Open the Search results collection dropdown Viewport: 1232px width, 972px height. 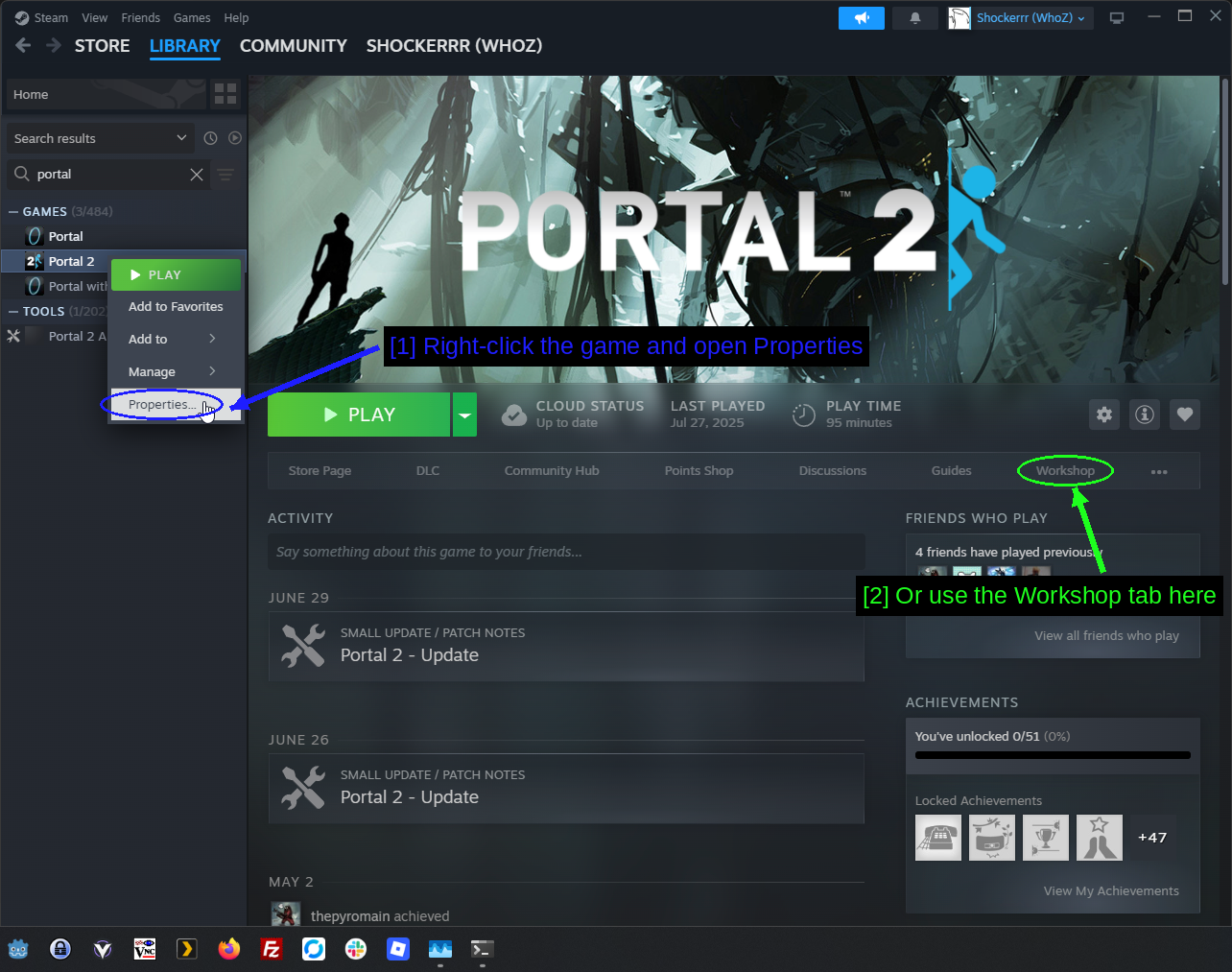pyautogui.click(x=100, y=138)
